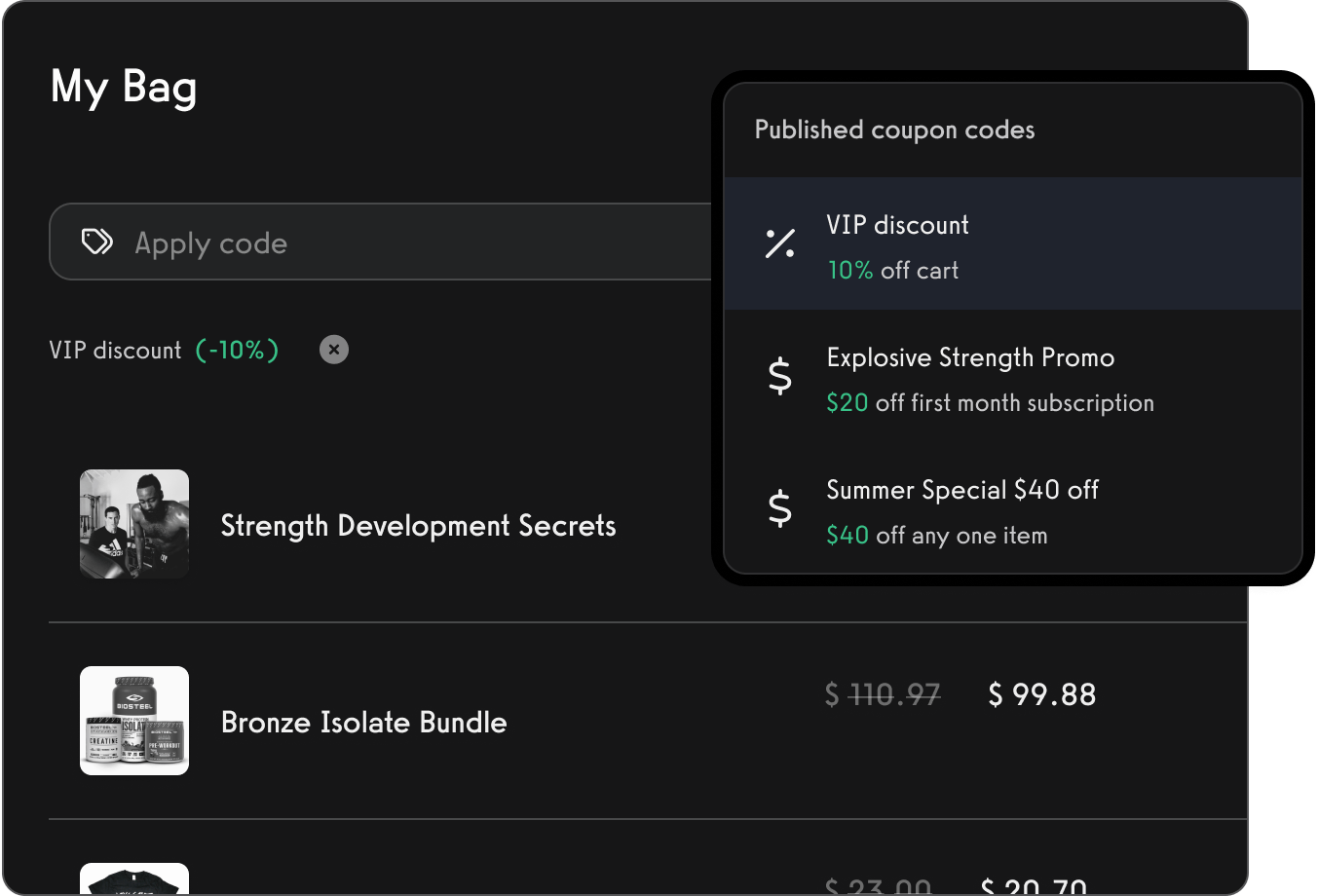Click the green -10% discount indicator
The image size is (1318, 896).
coord(236,350)
